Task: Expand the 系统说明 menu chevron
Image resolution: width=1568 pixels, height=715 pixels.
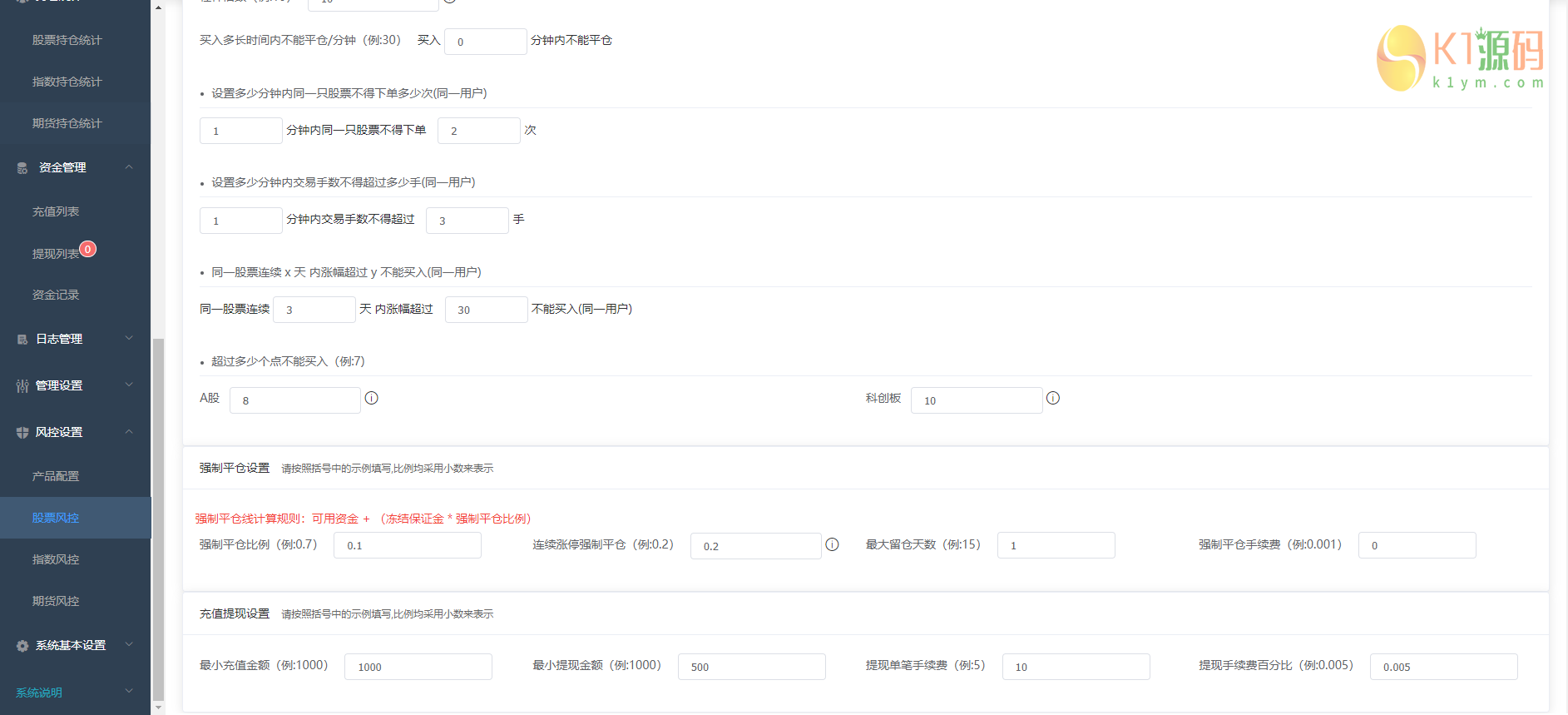Action: [x=129, y=691]
